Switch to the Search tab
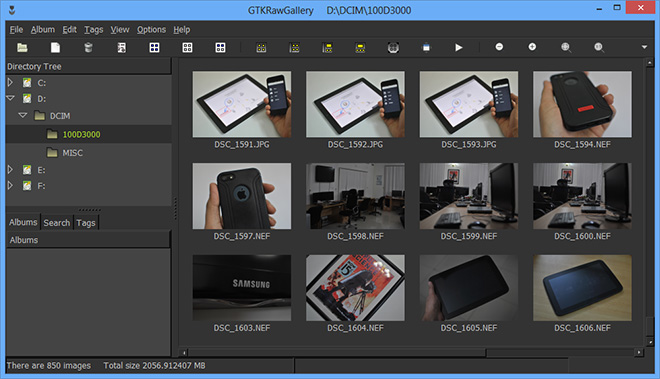Image resolution: width=660 pixels, height=379 pixels. [56, 222]
